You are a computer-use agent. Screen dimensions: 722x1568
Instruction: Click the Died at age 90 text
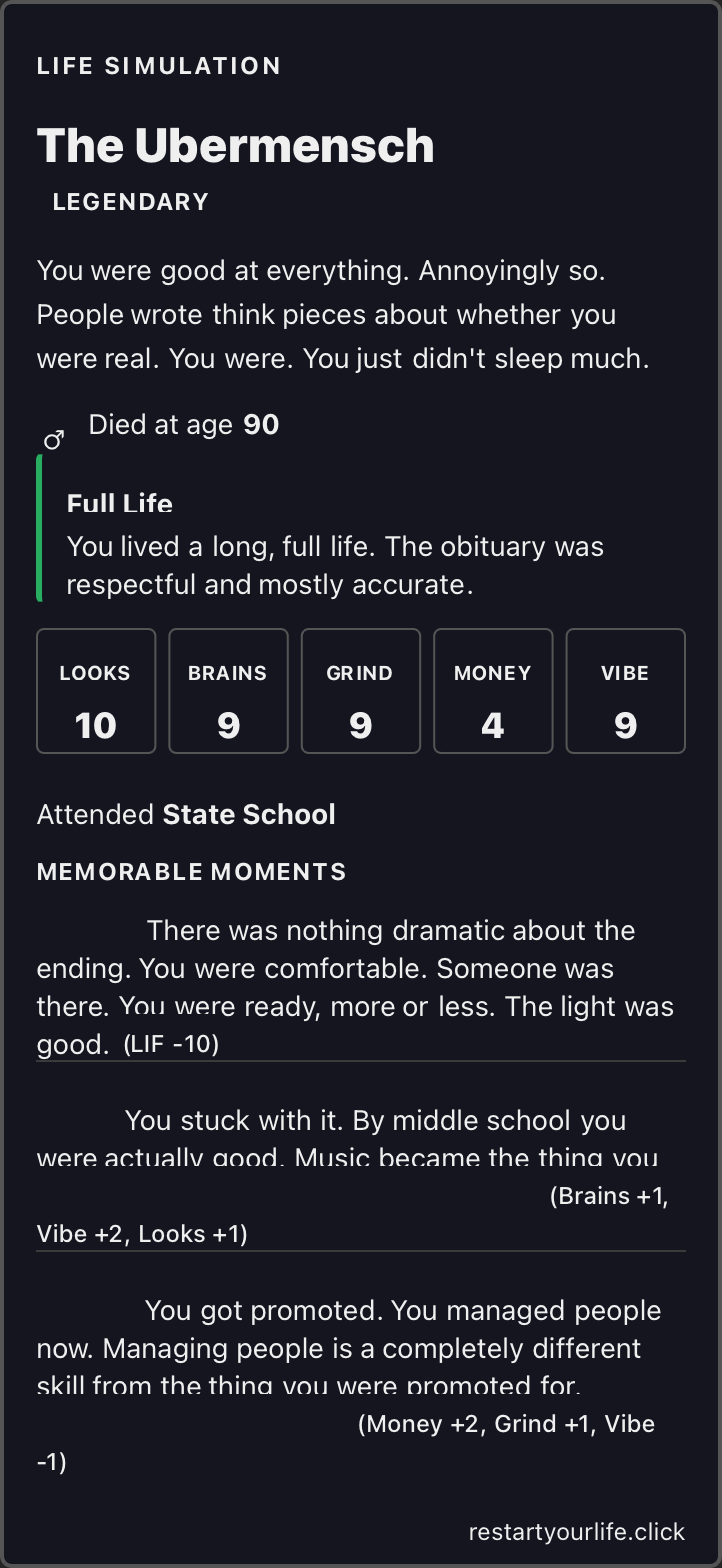coord(183,425)
